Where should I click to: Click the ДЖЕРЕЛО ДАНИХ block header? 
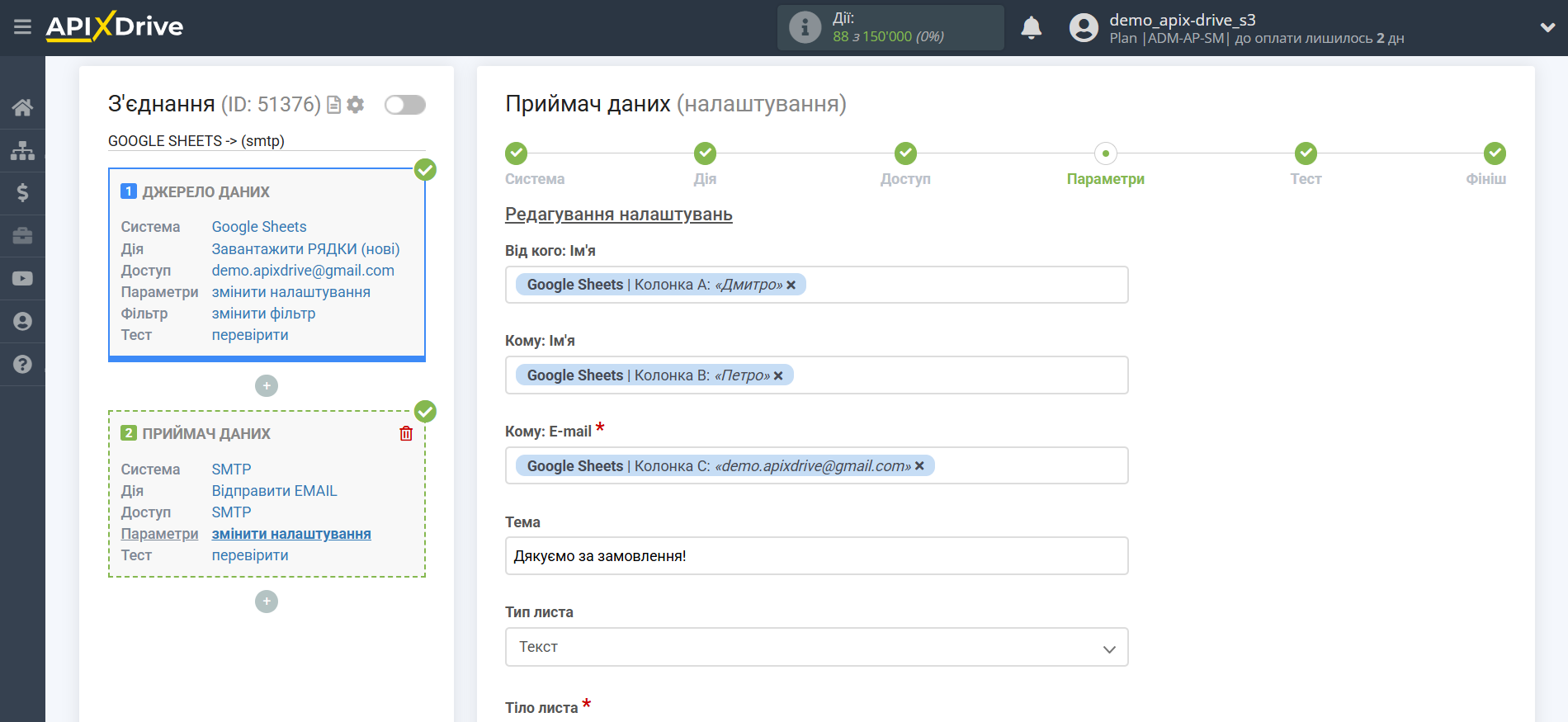(x=205, y=192)
